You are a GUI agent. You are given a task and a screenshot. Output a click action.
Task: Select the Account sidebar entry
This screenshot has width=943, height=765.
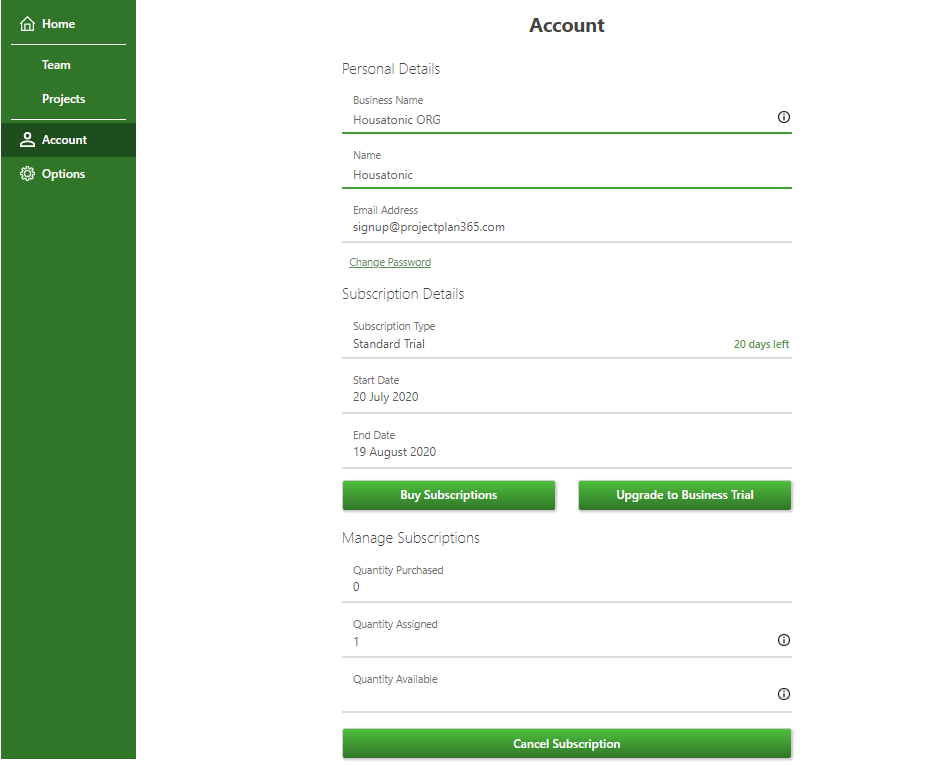(x=68, y=140)
